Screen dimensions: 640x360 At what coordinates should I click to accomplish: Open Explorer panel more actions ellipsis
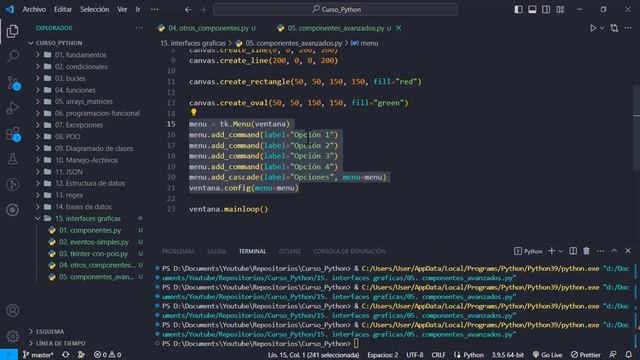[x=140, y=28]
